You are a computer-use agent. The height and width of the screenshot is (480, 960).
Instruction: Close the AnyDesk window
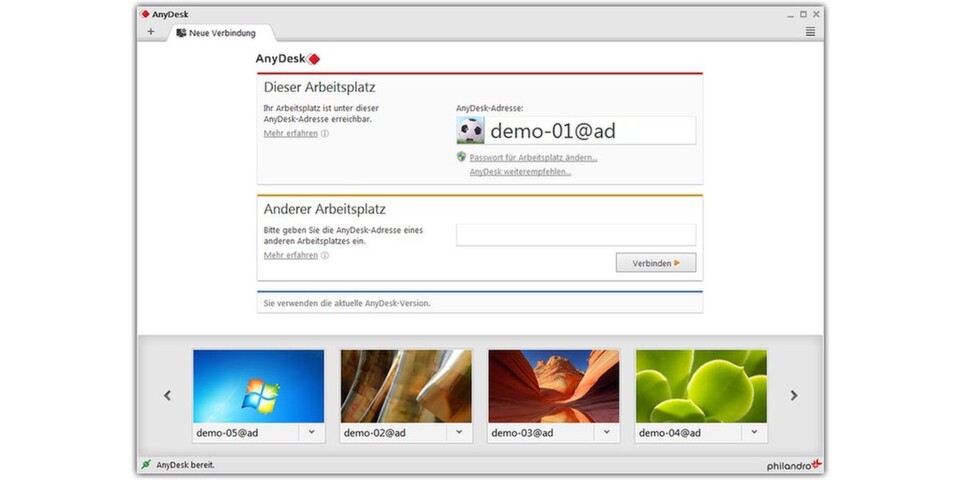coord(816,14)
